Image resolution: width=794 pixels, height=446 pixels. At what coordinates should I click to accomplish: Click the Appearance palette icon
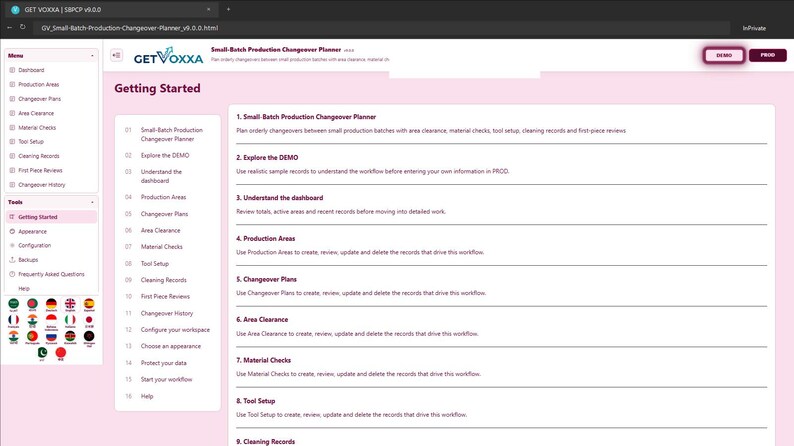(x=12, y=231)
